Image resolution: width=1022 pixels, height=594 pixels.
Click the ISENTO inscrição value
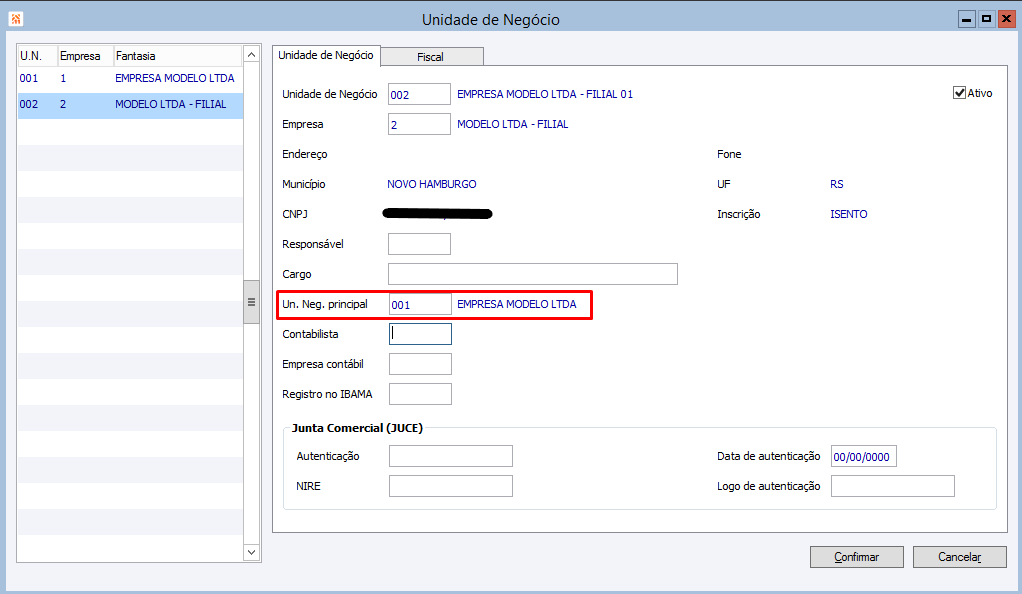point(849,215)
